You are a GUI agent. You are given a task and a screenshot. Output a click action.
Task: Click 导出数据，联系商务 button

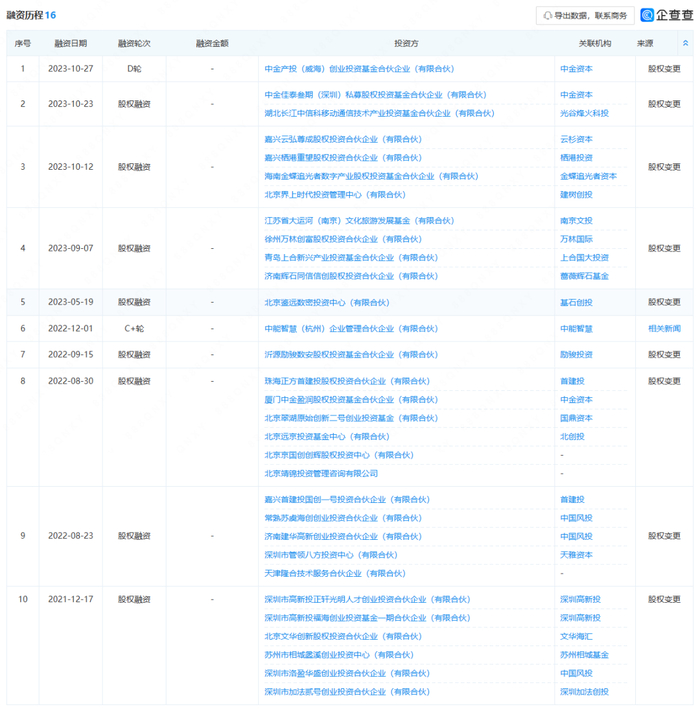[585, 16]
